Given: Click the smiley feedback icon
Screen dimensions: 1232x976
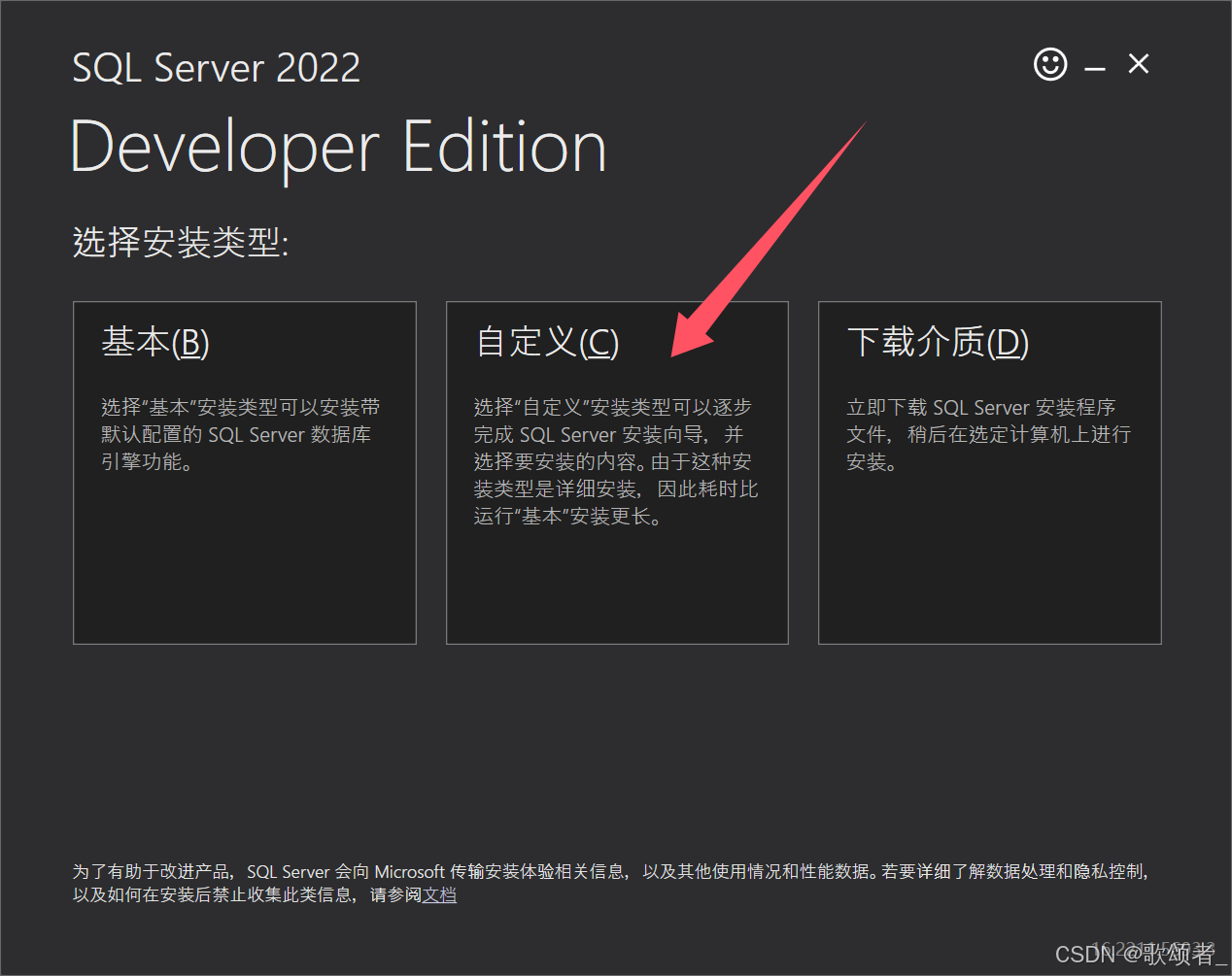Looking at the screenshot, I should (x=1050, y=65).
